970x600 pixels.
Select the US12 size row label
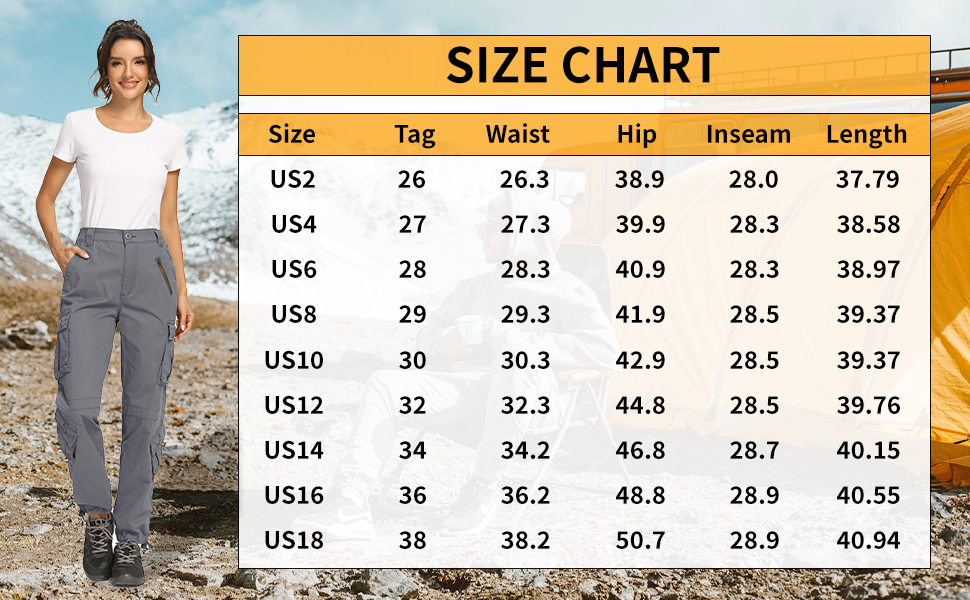click(294, 405)
